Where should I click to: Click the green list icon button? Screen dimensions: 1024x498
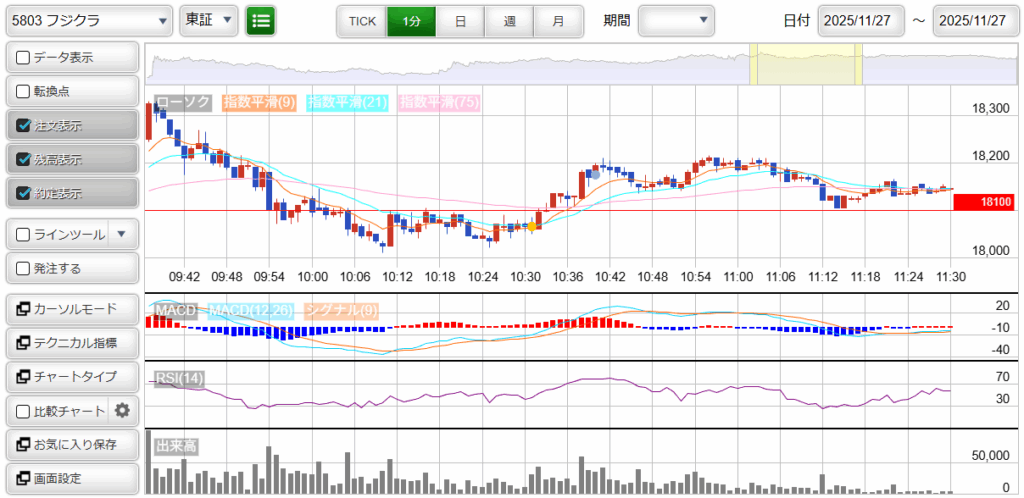coord(261,20)
